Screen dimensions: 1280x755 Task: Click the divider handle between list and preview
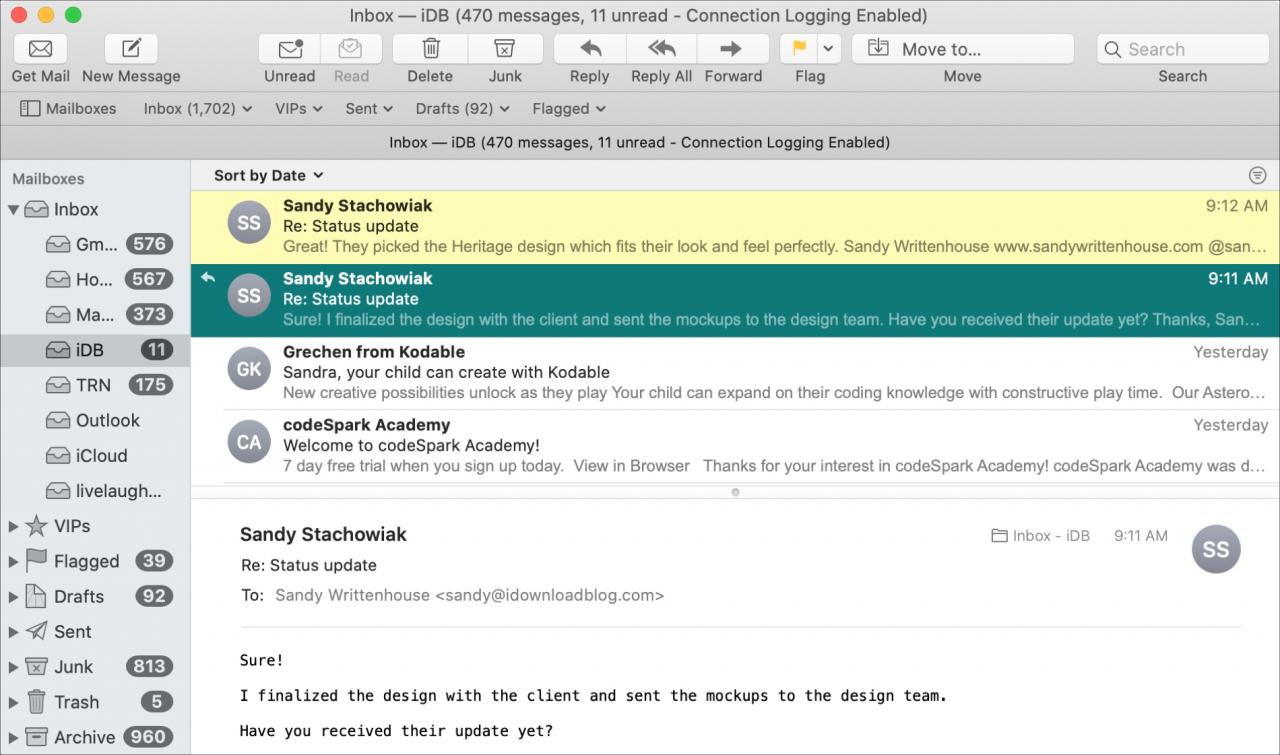[x=735, y=492]
